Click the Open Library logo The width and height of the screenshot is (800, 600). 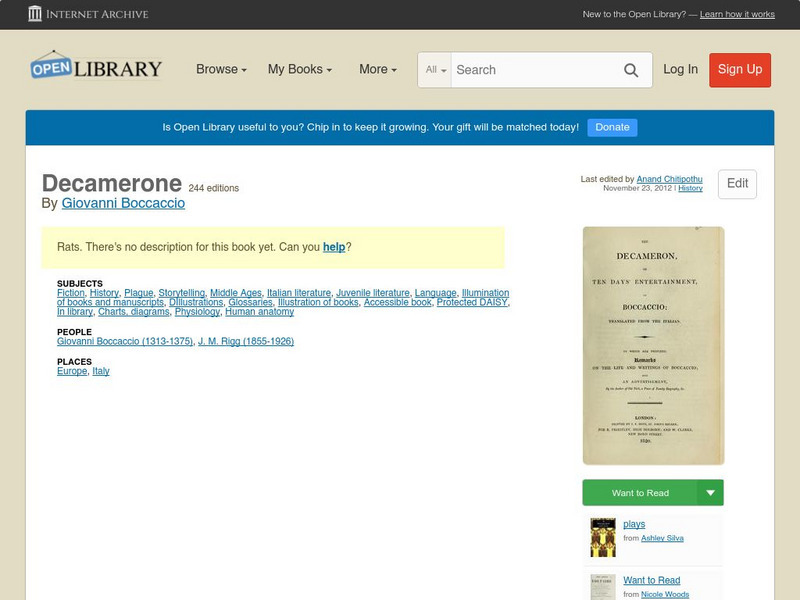coord(95,66)
